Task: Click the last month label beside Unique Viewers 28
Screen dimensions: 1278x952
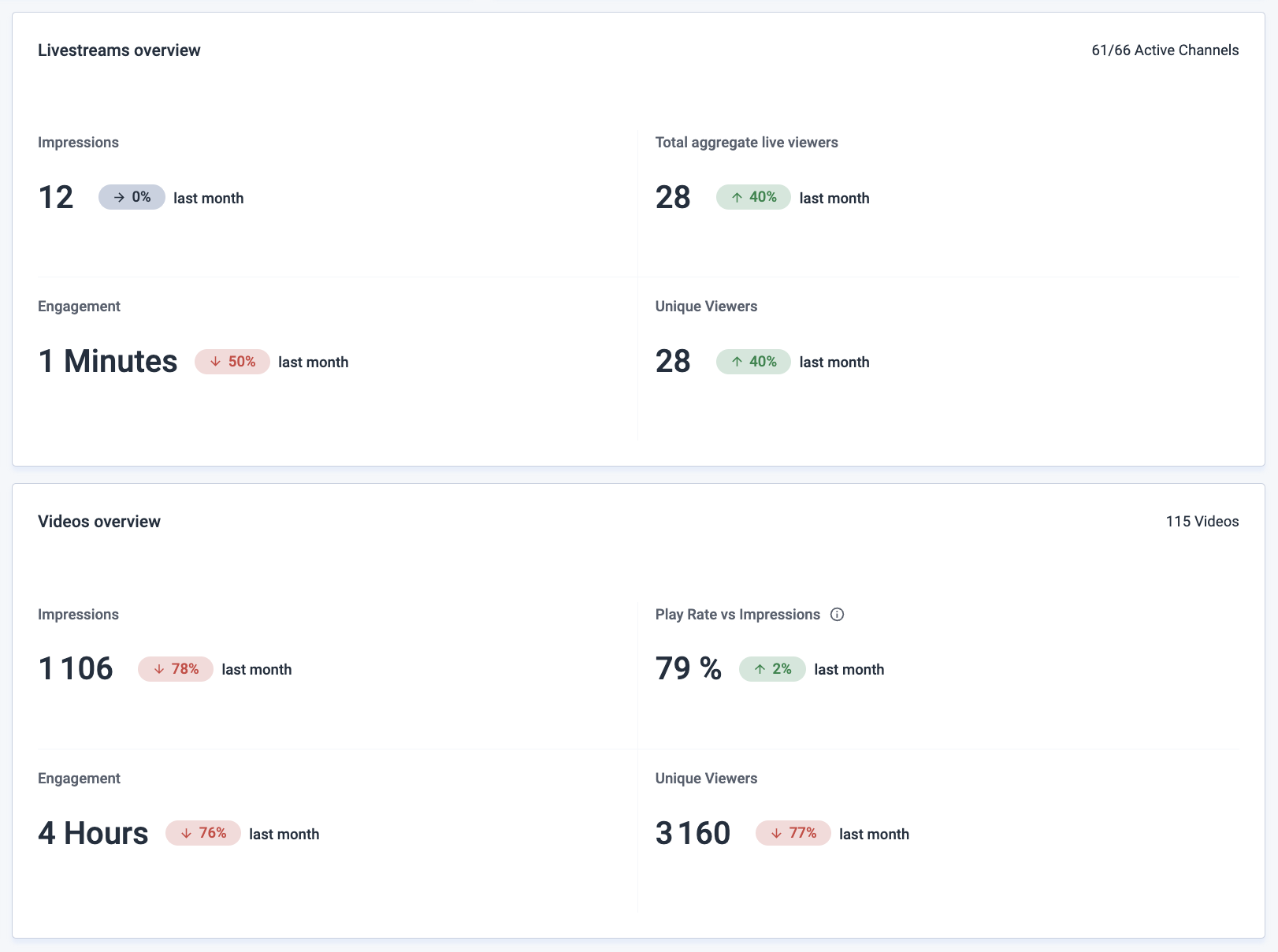Action: click(x=834, y=362)
